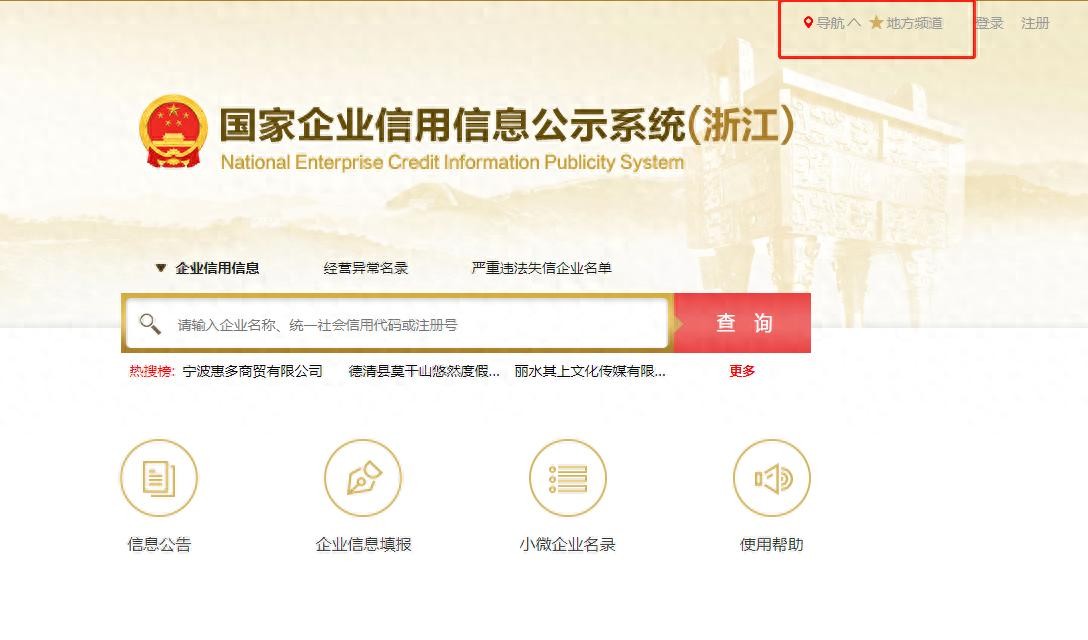Select the 企业信息用信息 triangle tab marker
The width and height of the screenshot is (1088, 640).
[160, 268]
